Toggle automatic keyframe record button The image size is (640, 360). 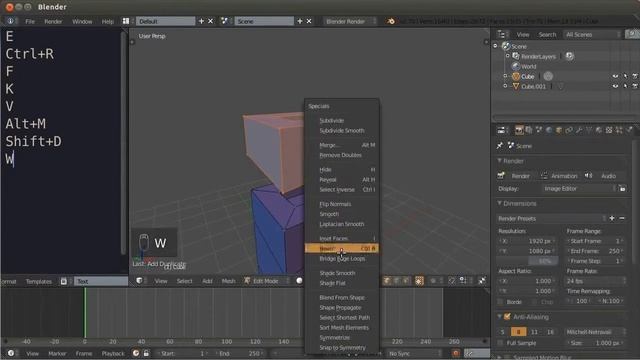pyautogui.click(x=456, y=353)
